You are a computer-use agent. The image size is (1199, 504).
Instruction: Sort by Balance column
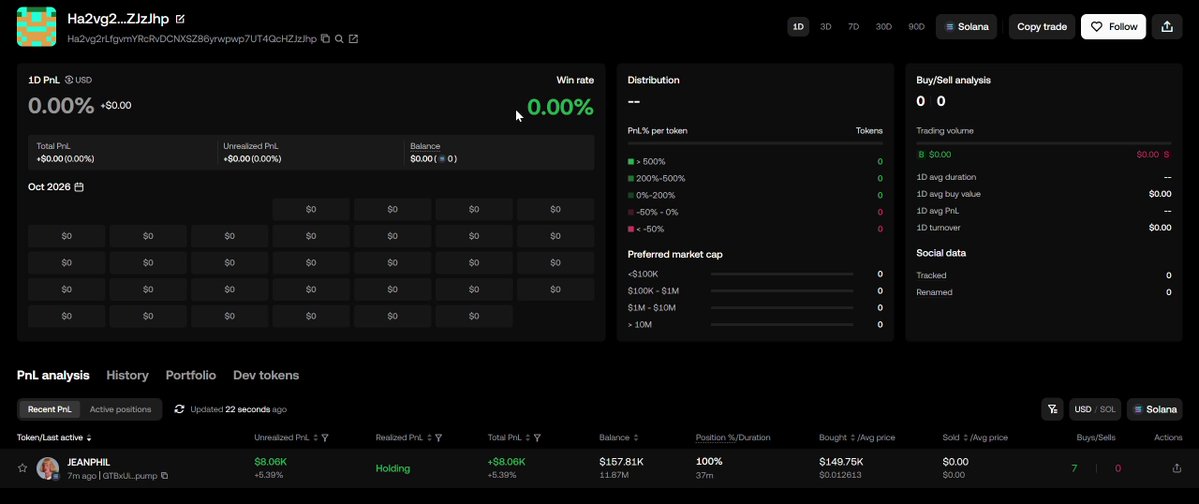tap(635, 437)
